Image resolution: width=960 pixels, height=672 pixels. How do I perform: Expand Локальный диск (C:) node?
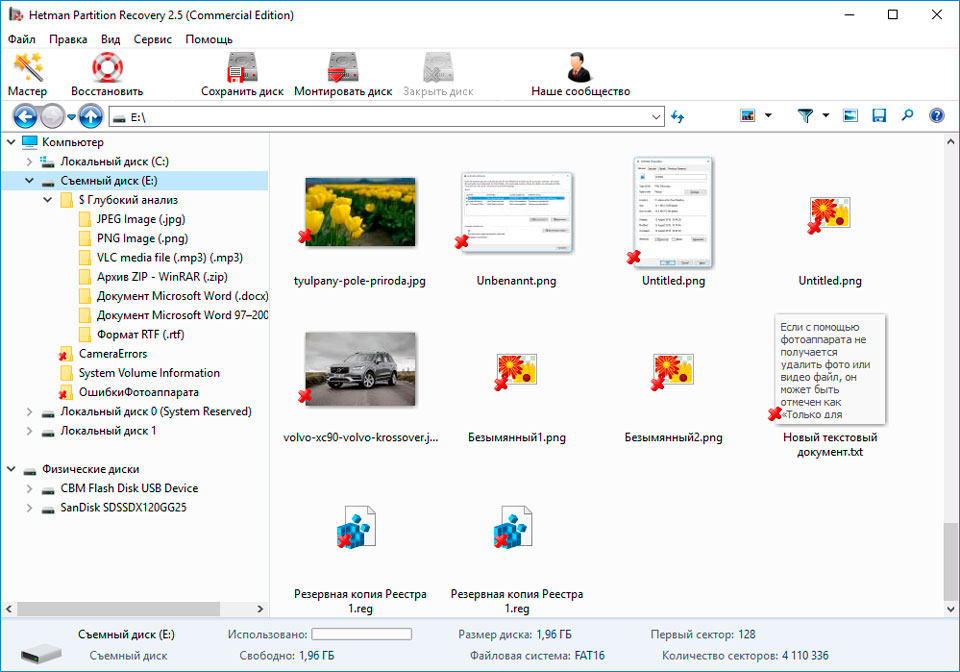pyautogui.click(x=29, y=162)
